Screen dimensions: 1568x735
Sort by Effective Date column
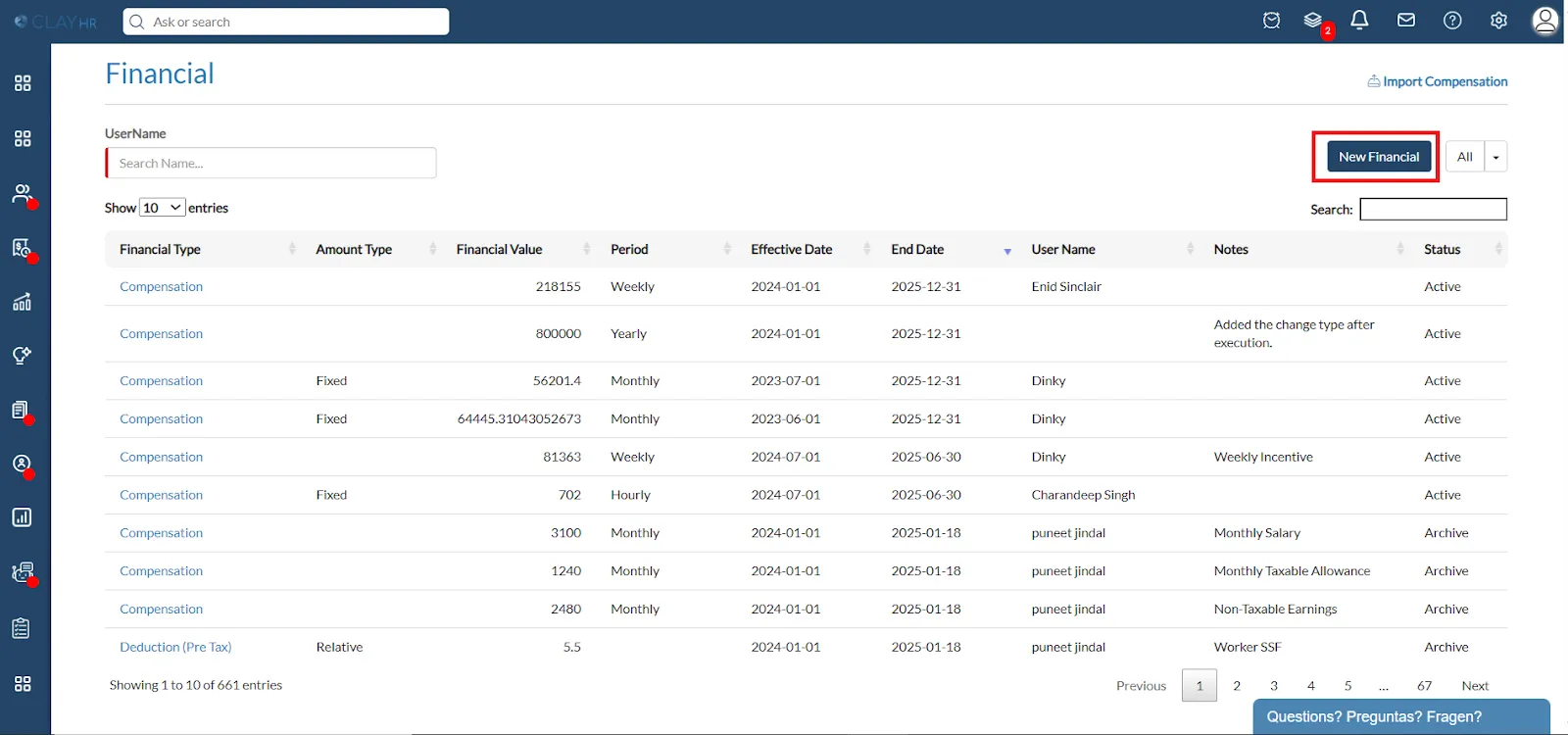coord(807,249)
